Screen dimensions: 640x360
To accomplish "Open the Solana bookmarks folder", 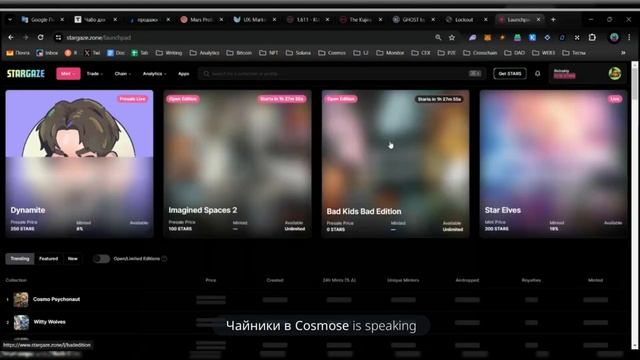I will pyautogui.click(x=298, y=53).
